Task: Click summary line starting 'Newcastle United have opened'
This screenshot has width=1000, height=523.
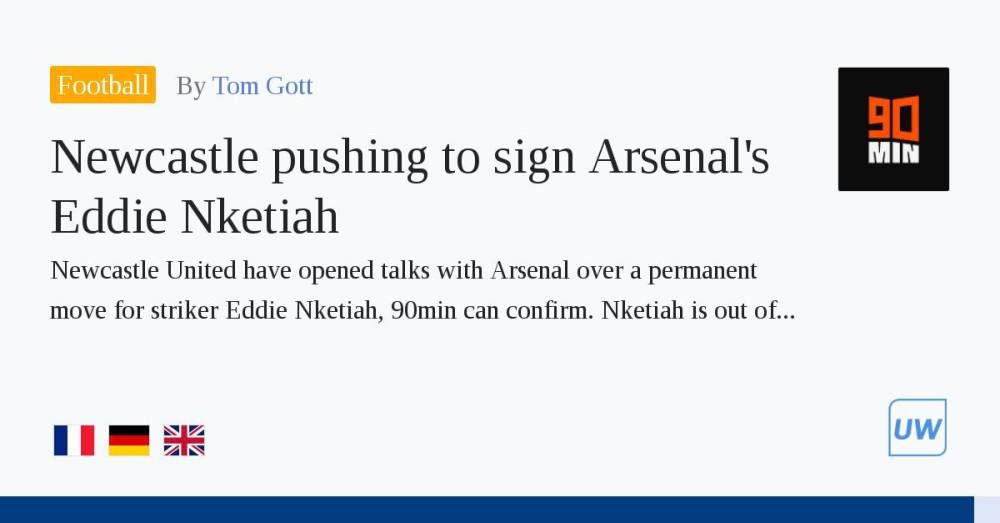Action: click(x=403, y=271)
